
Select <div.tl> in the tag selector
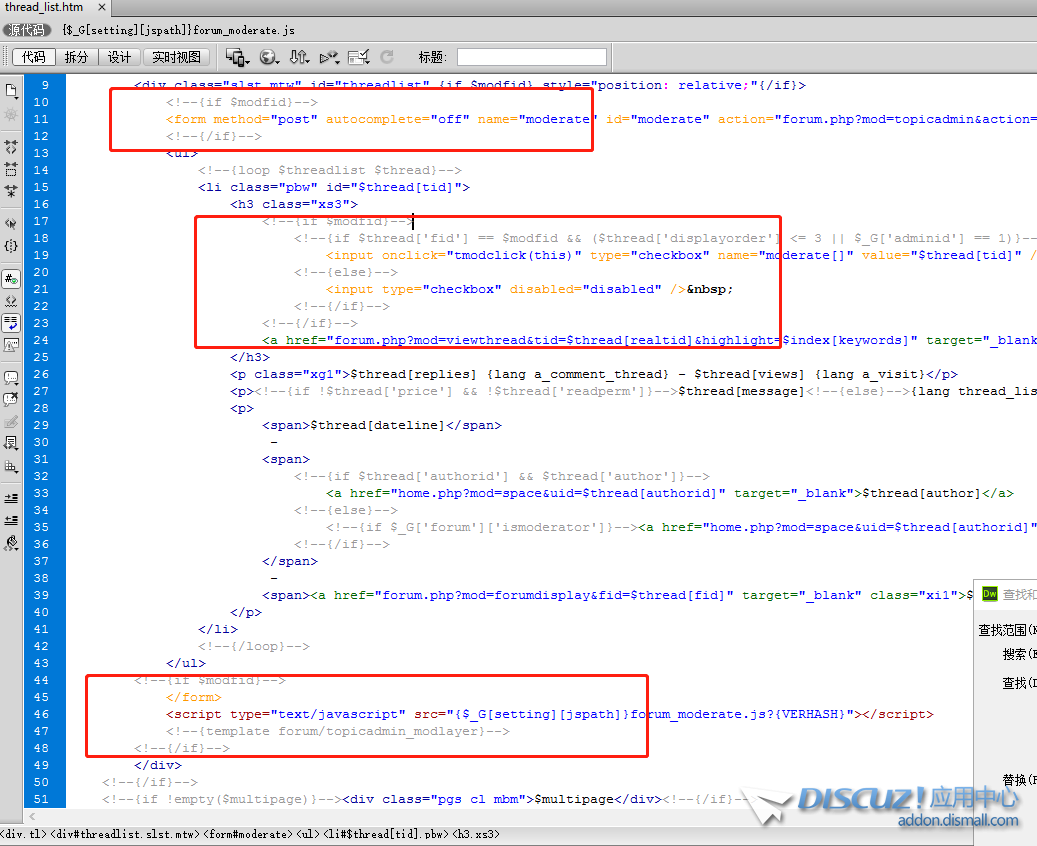pos(22,834)
